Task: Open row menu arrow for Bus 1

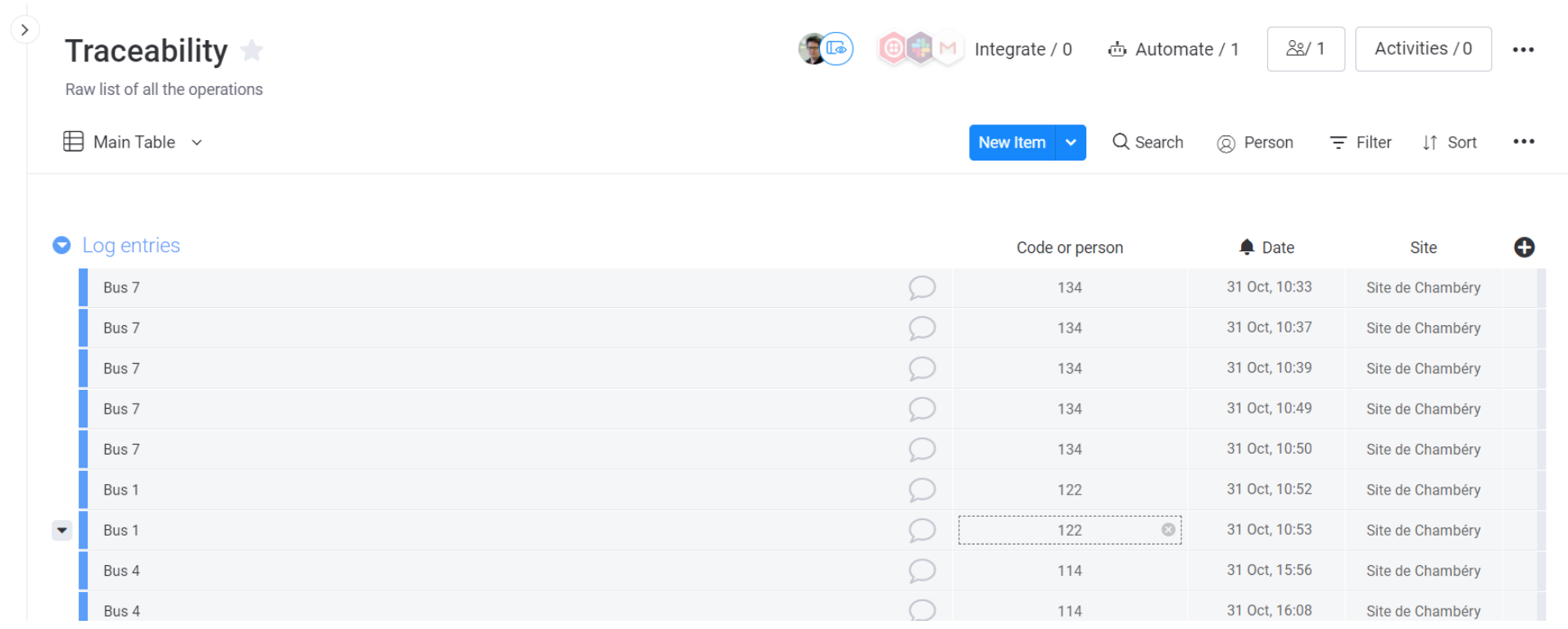Action: tap(62, 530)
